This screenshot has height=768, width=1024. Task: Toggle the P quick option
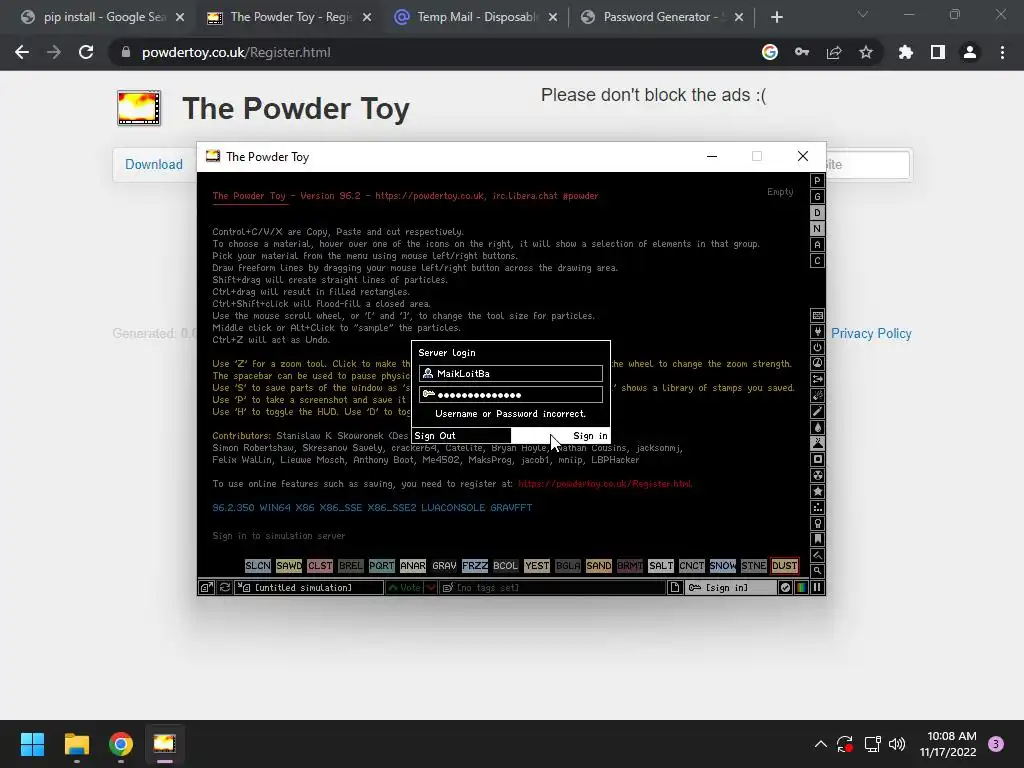coord(817,181)
